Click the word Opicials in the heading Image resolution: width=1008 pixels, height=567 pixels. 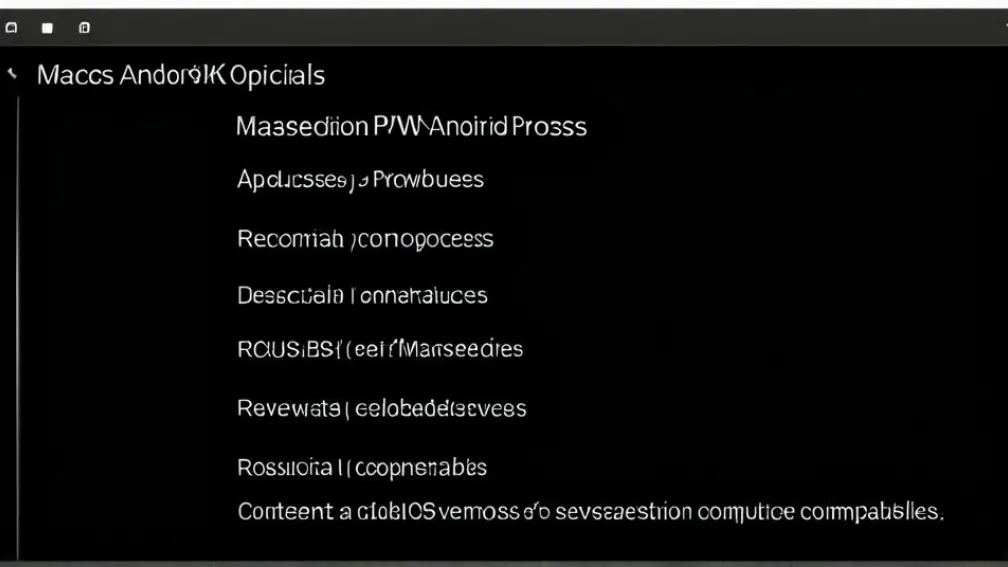tap(277, 75)
